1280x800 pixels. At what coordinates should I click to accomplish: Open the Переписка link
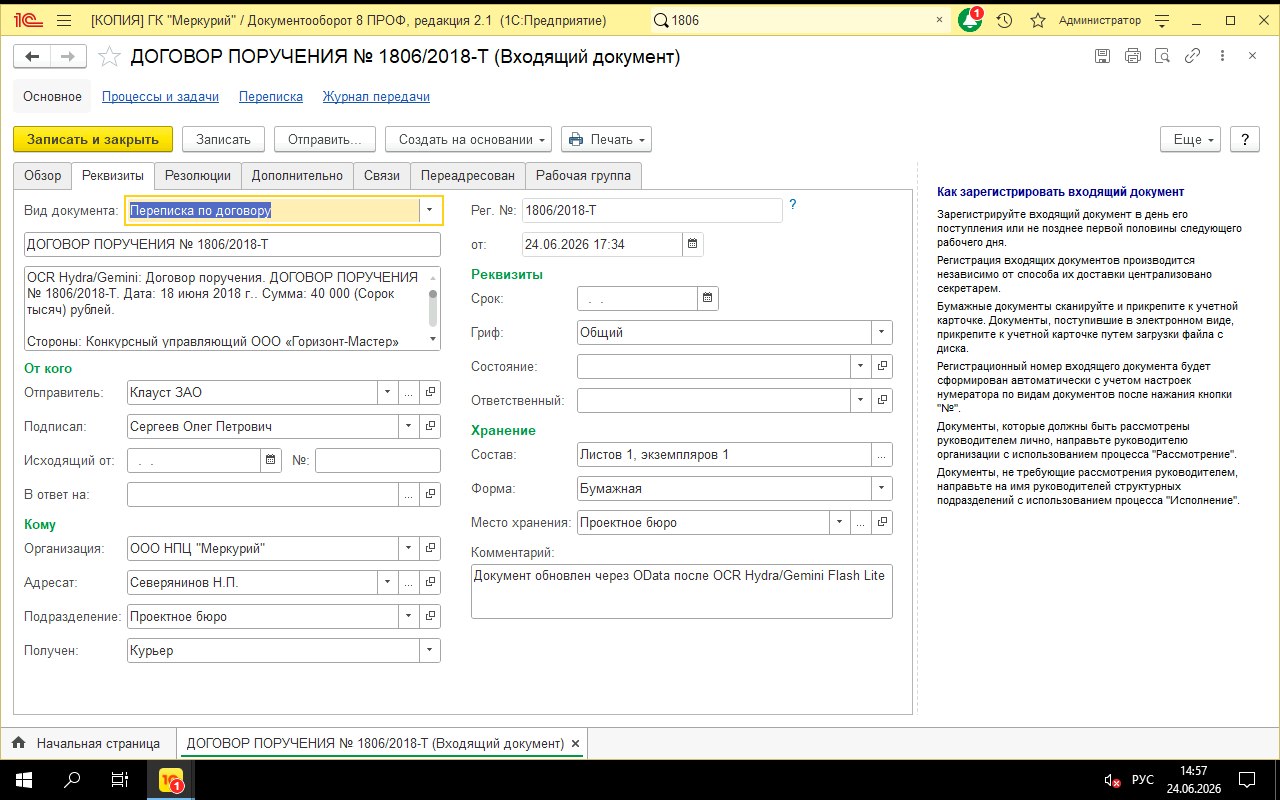click(x=271, y=97)
